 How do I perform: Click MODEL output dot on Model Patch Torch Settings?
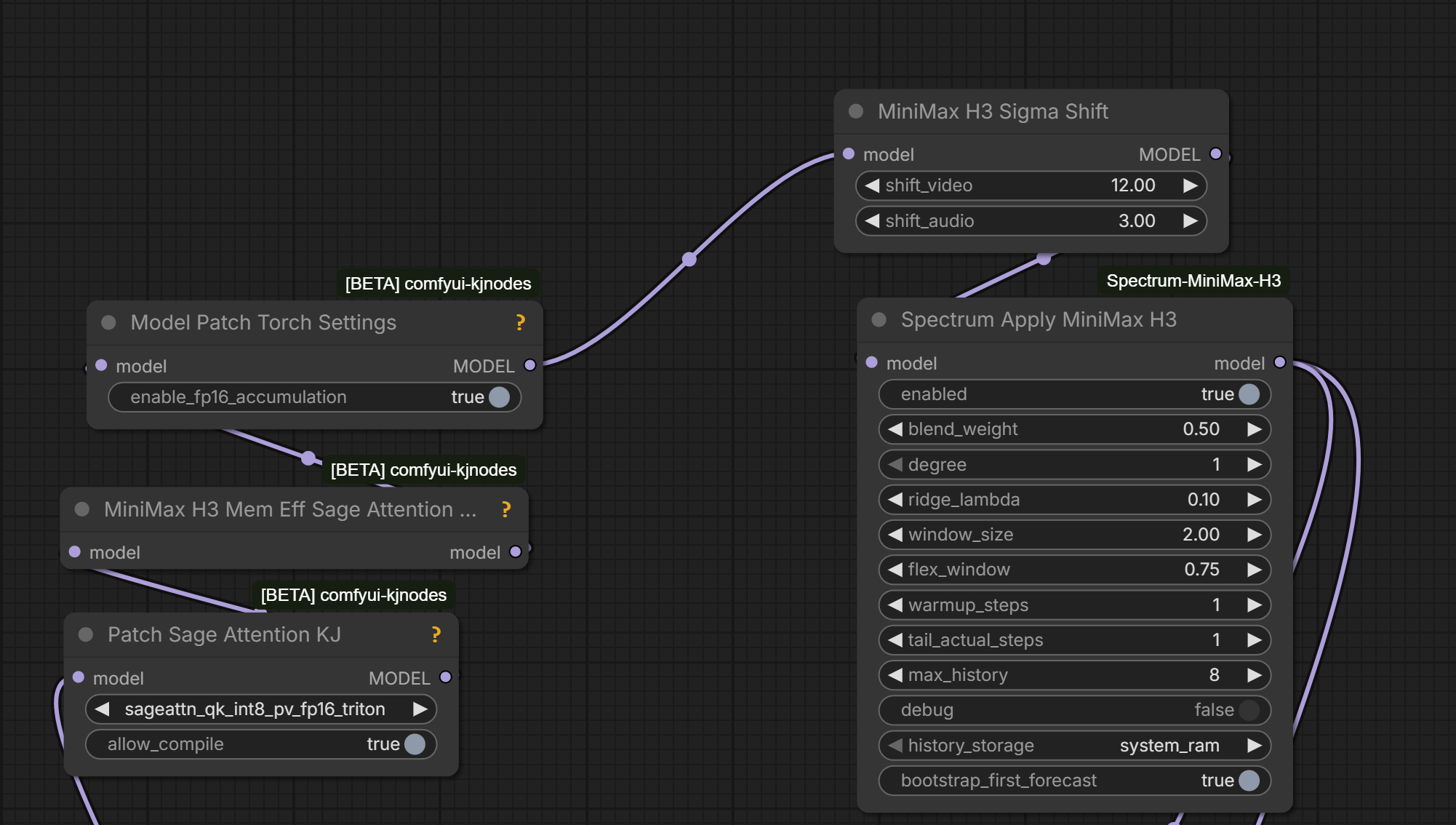click(530, 365)
